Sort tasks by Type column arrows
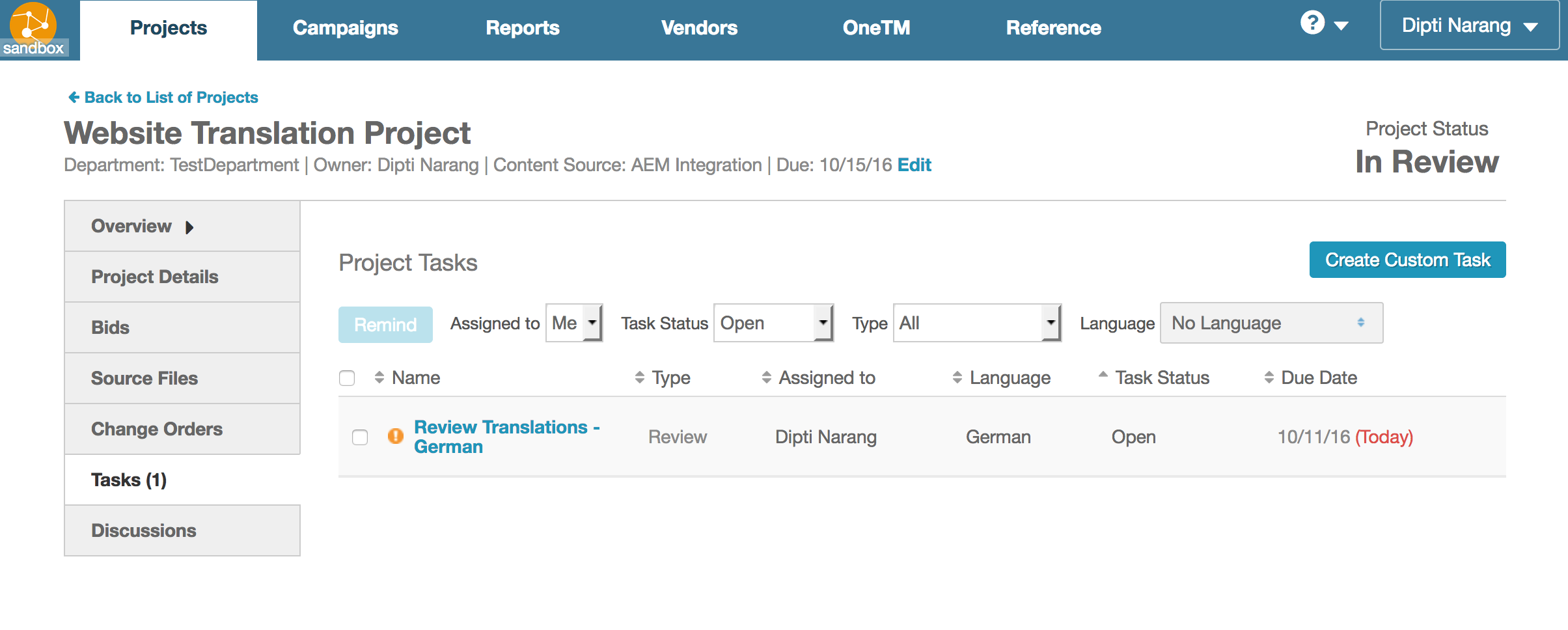 (x=639, y=377)
